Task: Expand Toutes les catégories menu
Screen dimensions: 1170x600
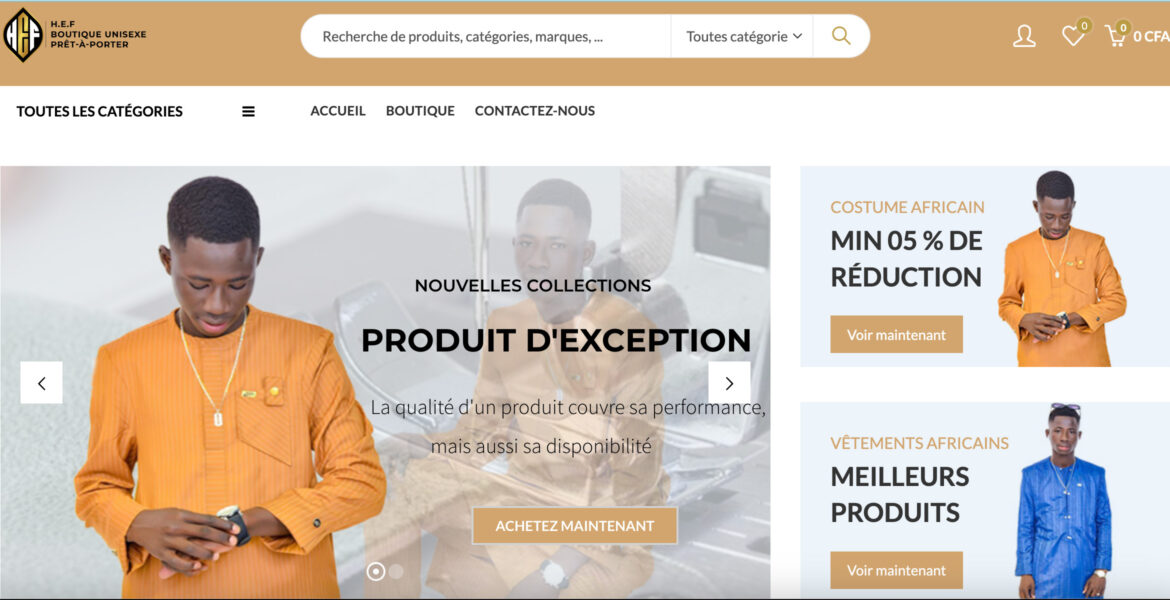Action: 99,111
